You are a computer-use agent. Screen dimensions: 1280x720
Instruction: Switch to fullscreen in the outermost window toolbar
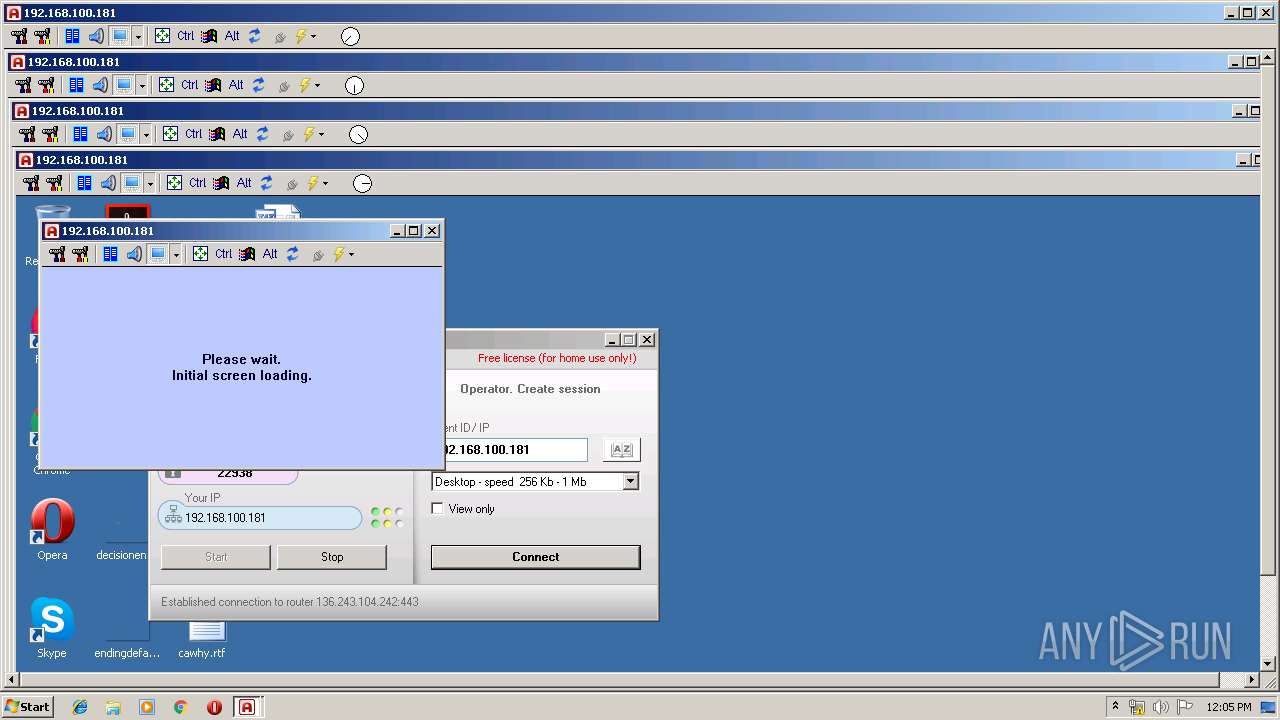[x=162, y=36]
